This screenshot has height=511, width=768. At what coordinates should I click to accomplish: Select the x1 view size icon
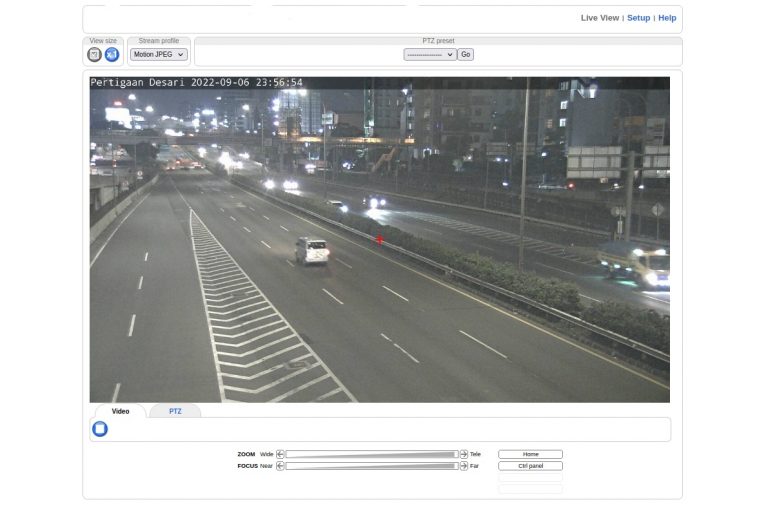[x=112, y=55]
